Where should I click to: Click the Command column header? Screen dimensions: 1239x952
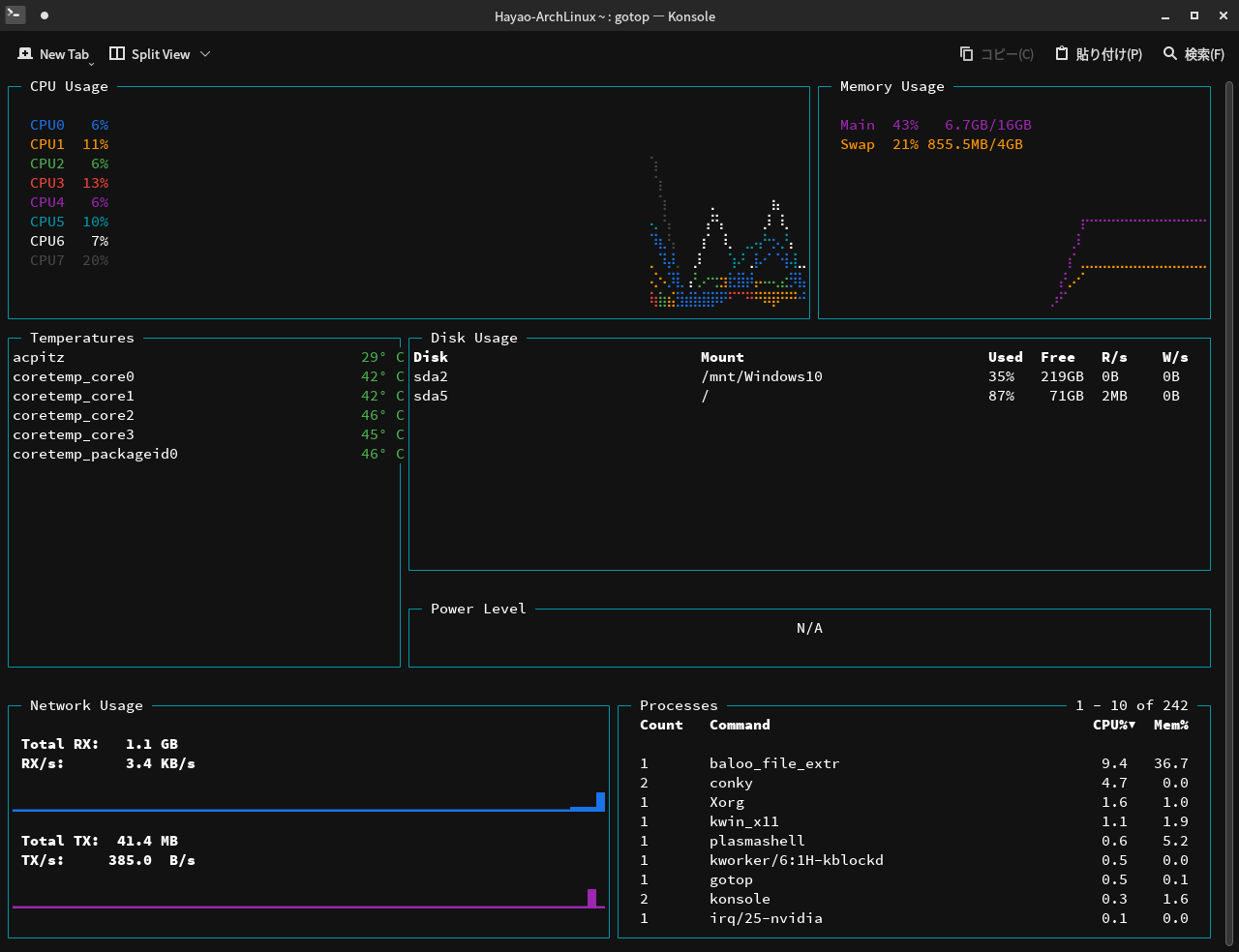tap(740, 725)
